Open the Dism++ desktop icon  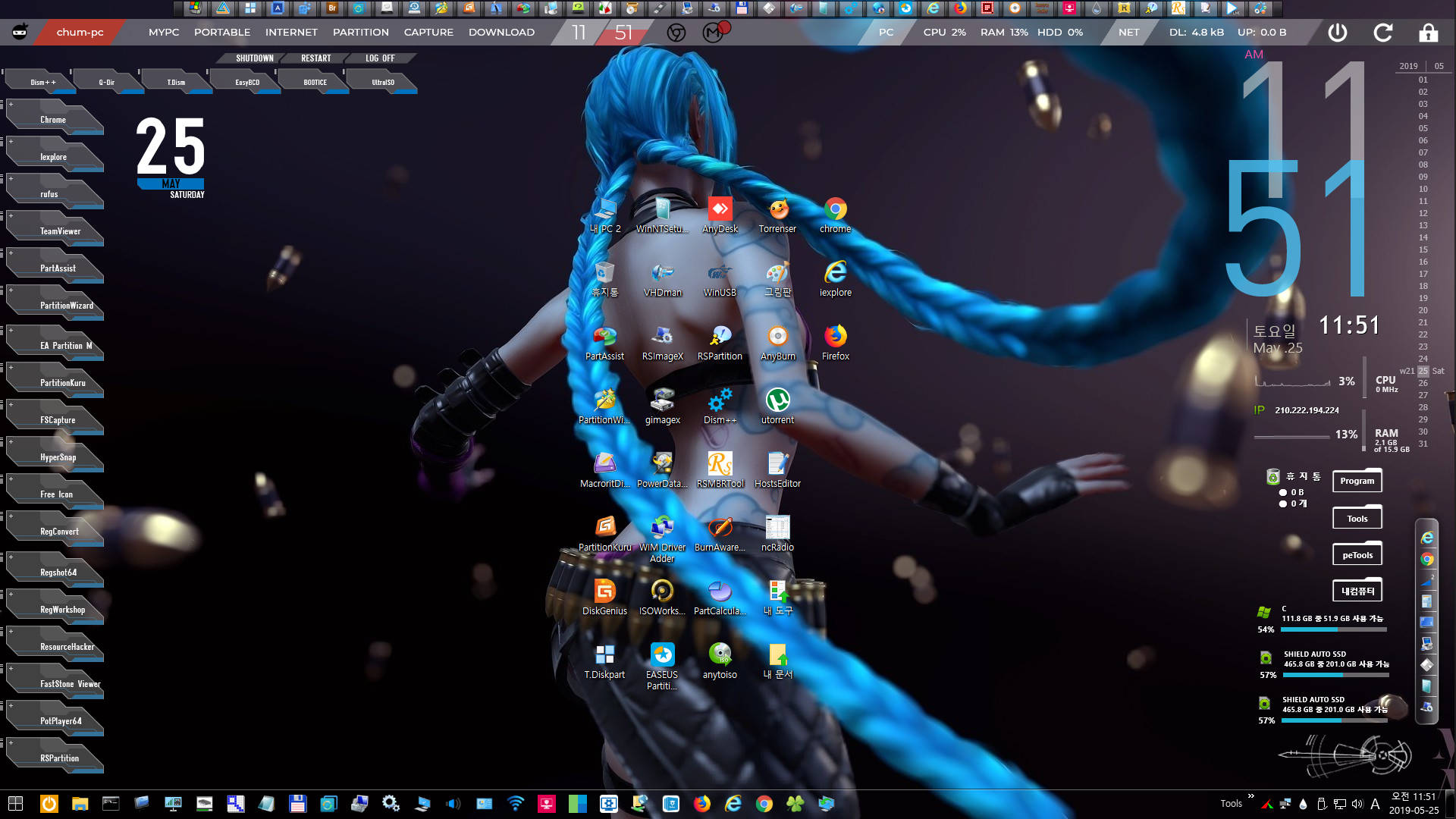click(720, 406)
